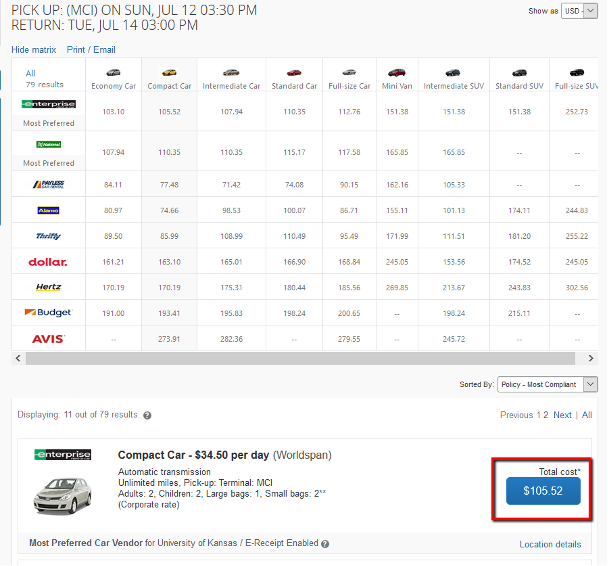
Task: Select the Hertz logo row
Action: pos(48,287)
